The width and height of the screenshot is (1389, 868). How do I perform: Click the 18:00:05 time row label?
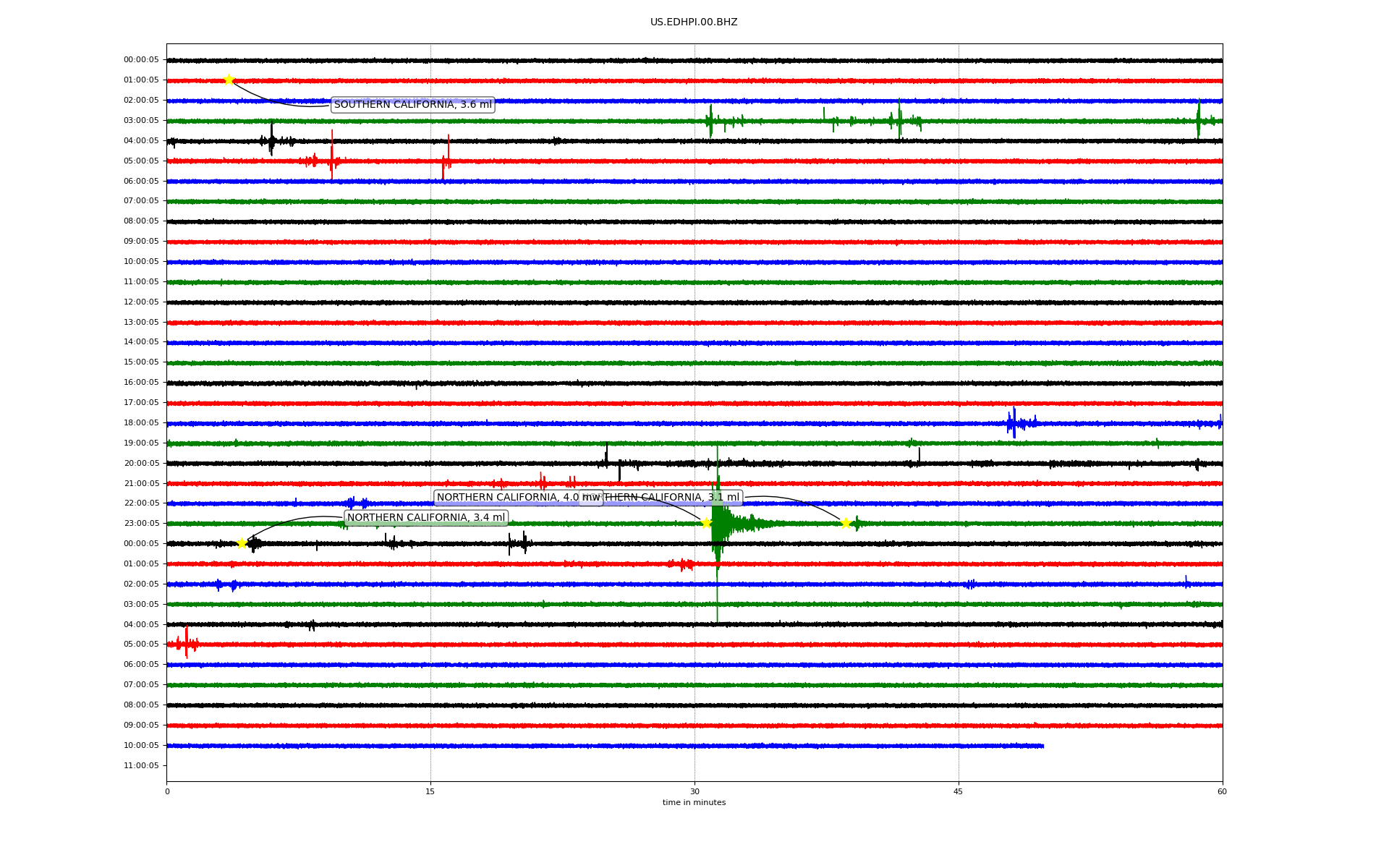click(141, 423)
